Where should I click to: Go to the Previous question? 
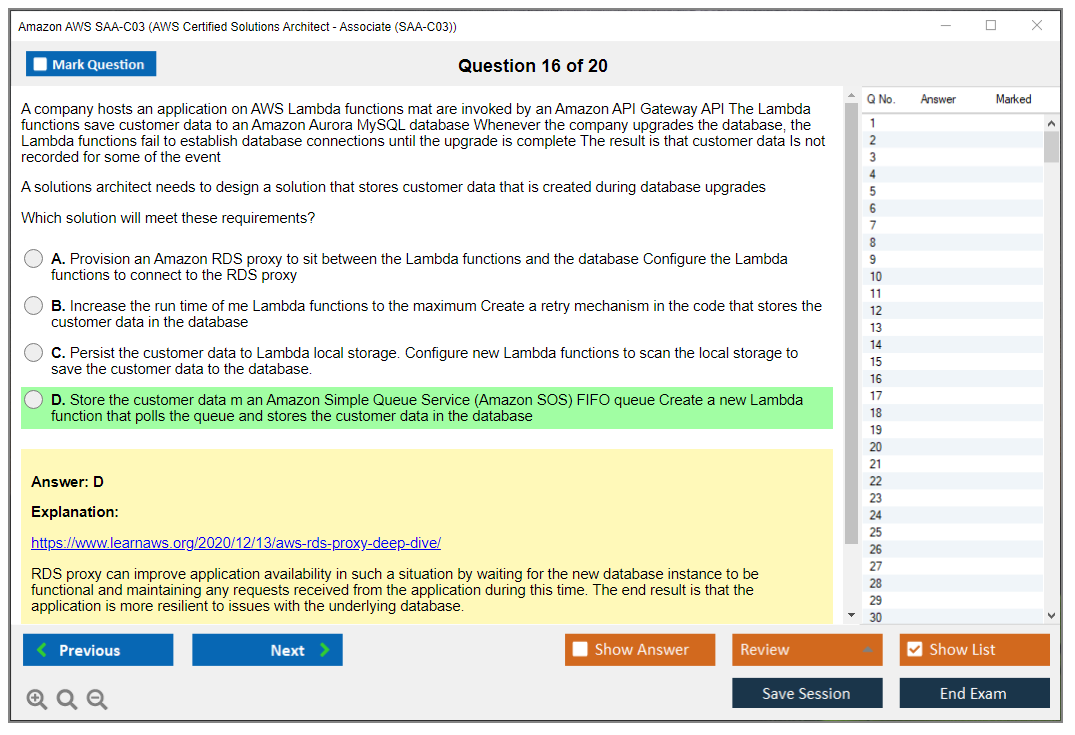coord(98,650)
